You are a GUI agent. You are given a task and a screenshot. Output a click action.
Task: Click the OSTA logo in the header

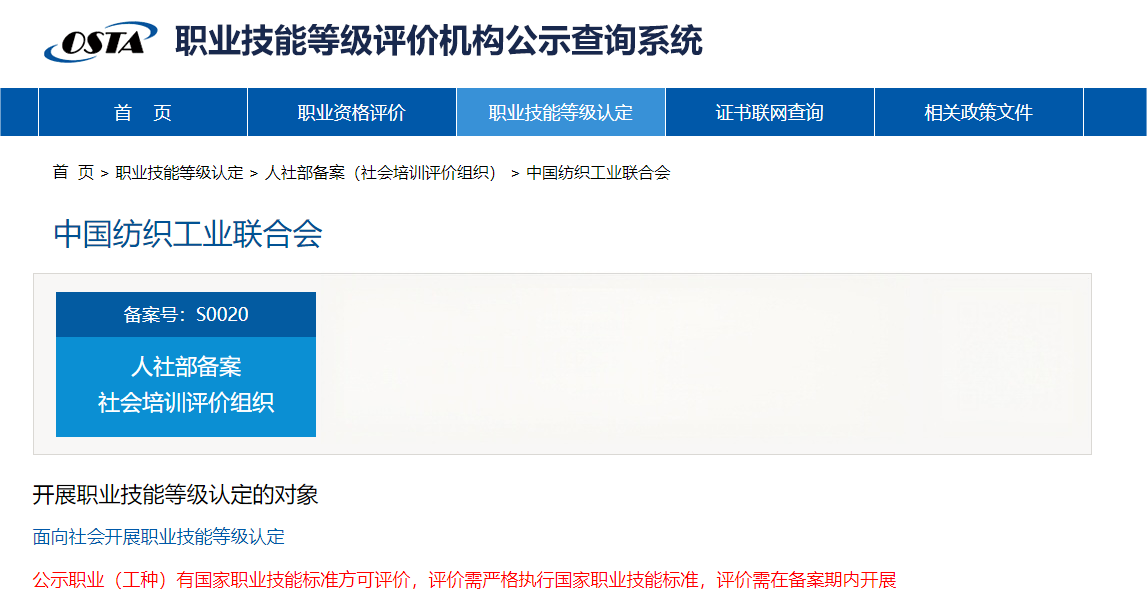(x=100, y=42)
